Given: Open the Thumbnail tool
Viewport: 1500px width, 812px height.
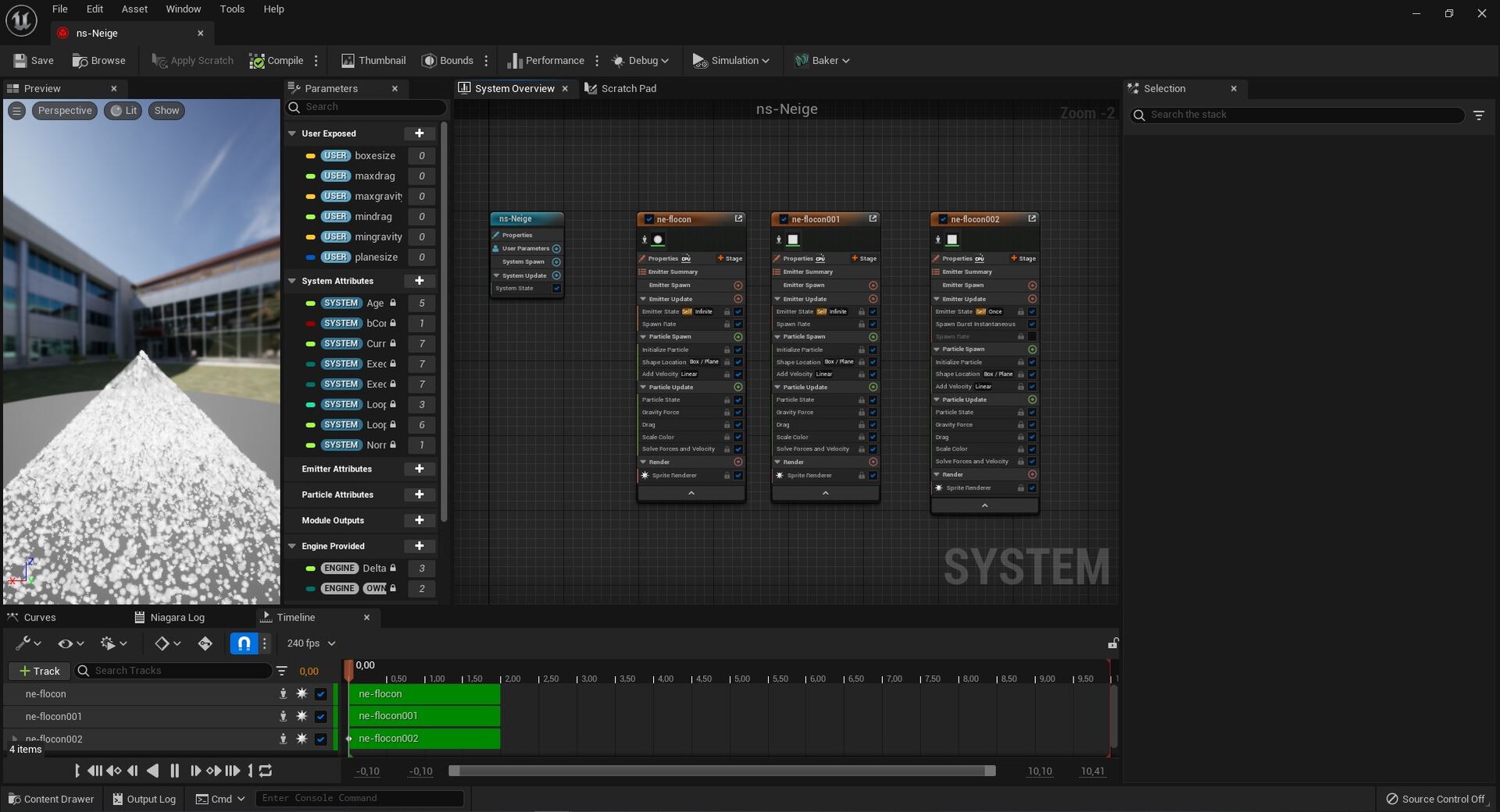Looking at the screenshot, I should click(x=373, y=60).
